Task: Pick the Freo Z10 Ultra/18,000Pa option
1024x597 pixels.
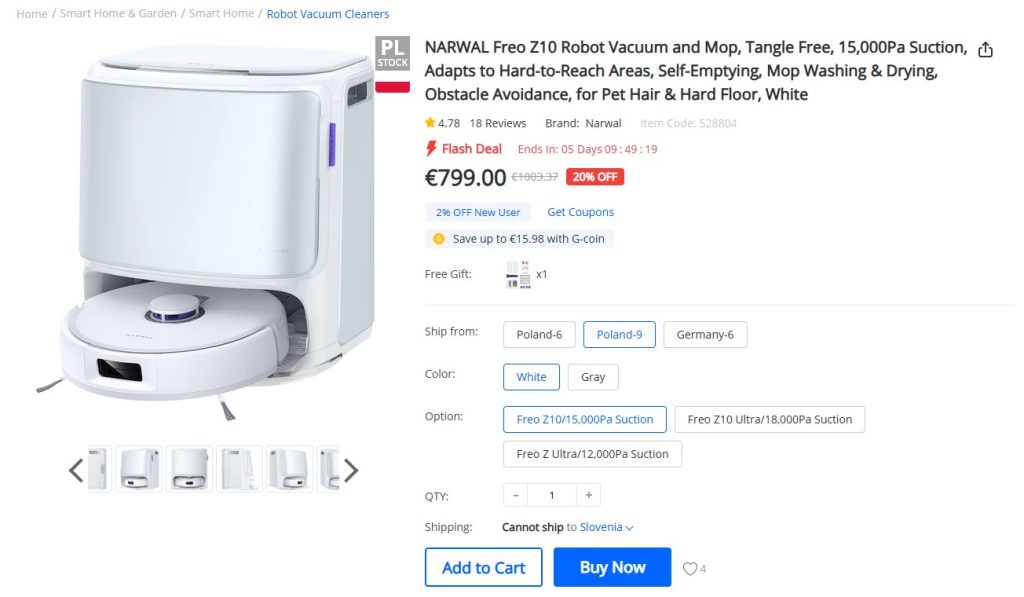Action: 769,419
